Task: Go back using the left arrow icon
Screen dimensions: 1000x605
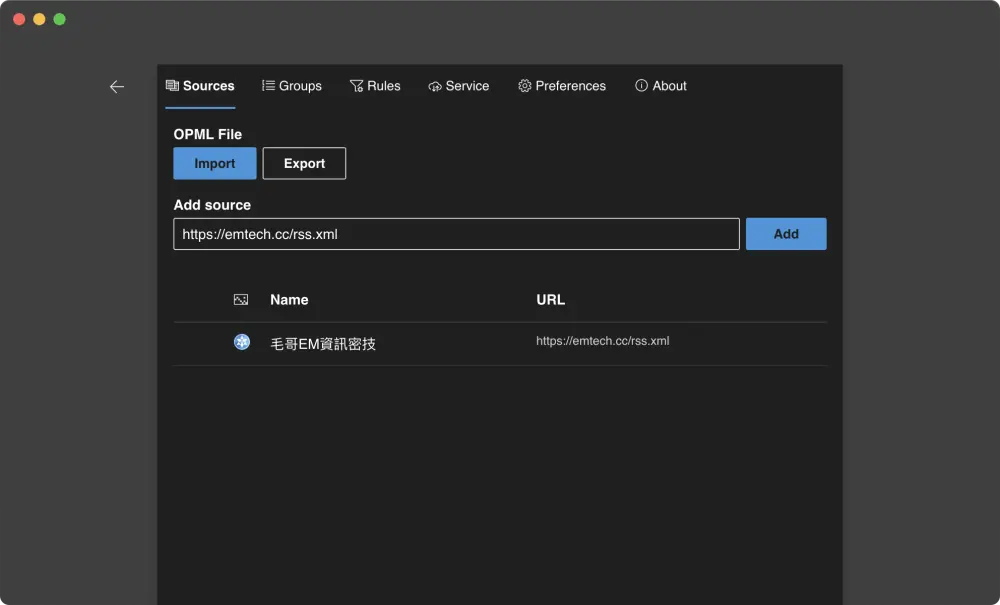Action: pyautogui.click(x=117, y=87)
